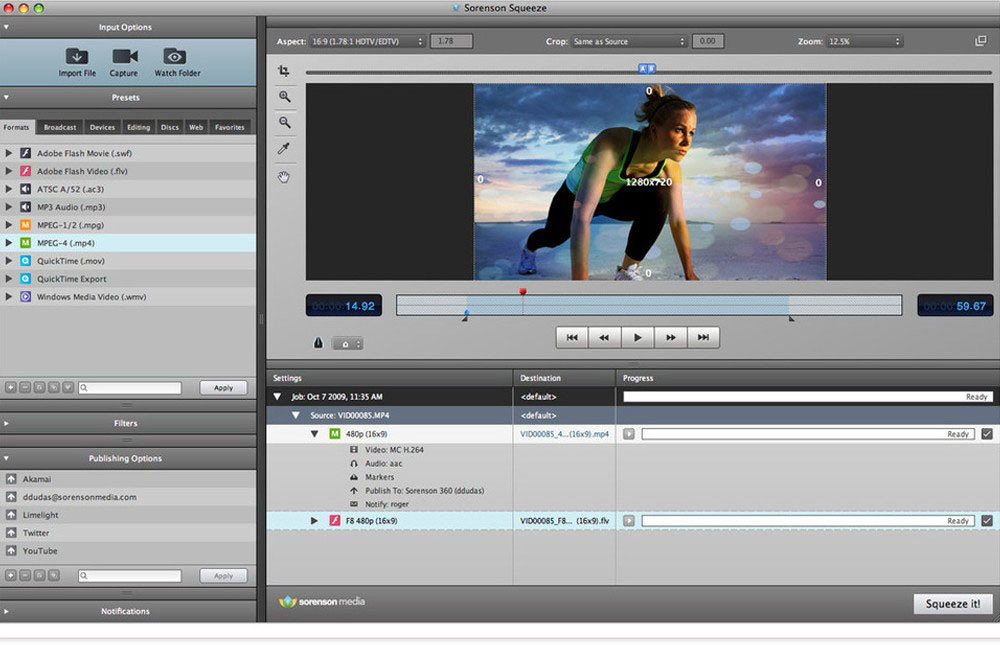Play the video preview

pyautogui.click(x=638, y=337)
